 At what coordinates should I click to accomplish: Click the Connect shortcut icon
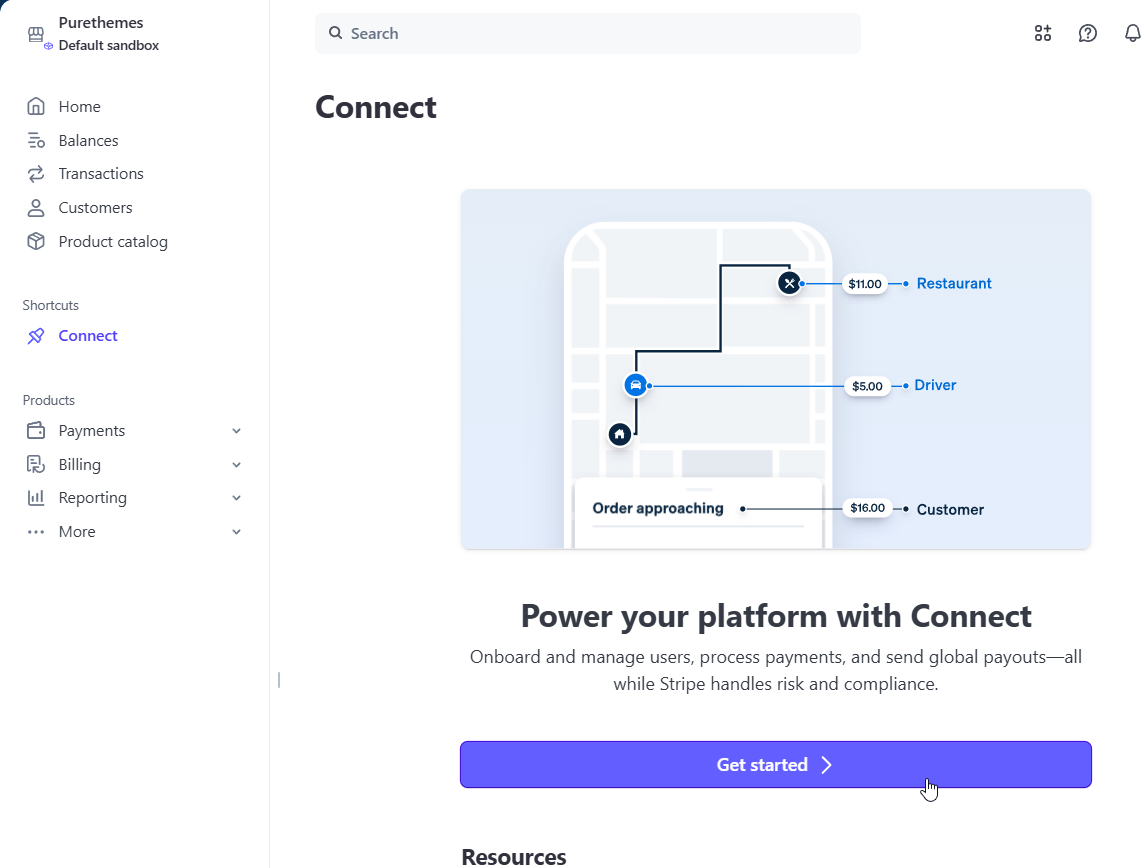[x=36, y=336]
